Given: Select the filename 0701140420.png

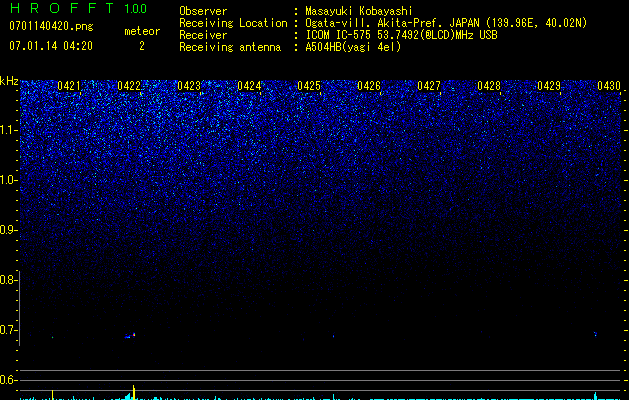Looking at the screenshot, I should 51,26.
